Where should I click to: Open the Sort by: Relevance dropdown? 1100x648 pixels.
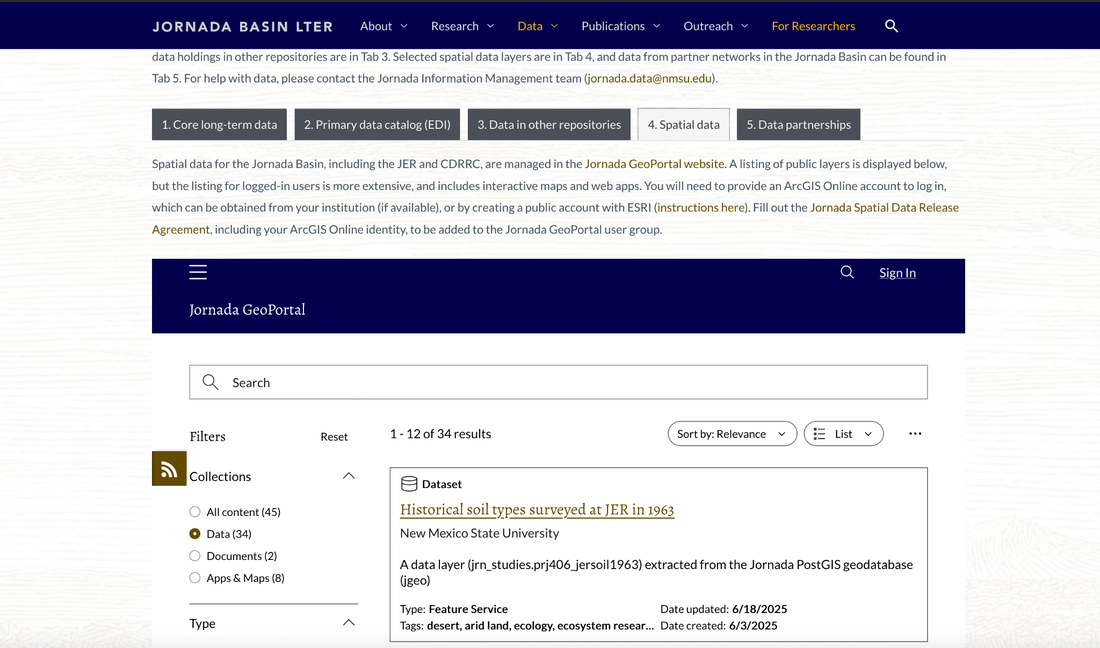tap(732, 433)
